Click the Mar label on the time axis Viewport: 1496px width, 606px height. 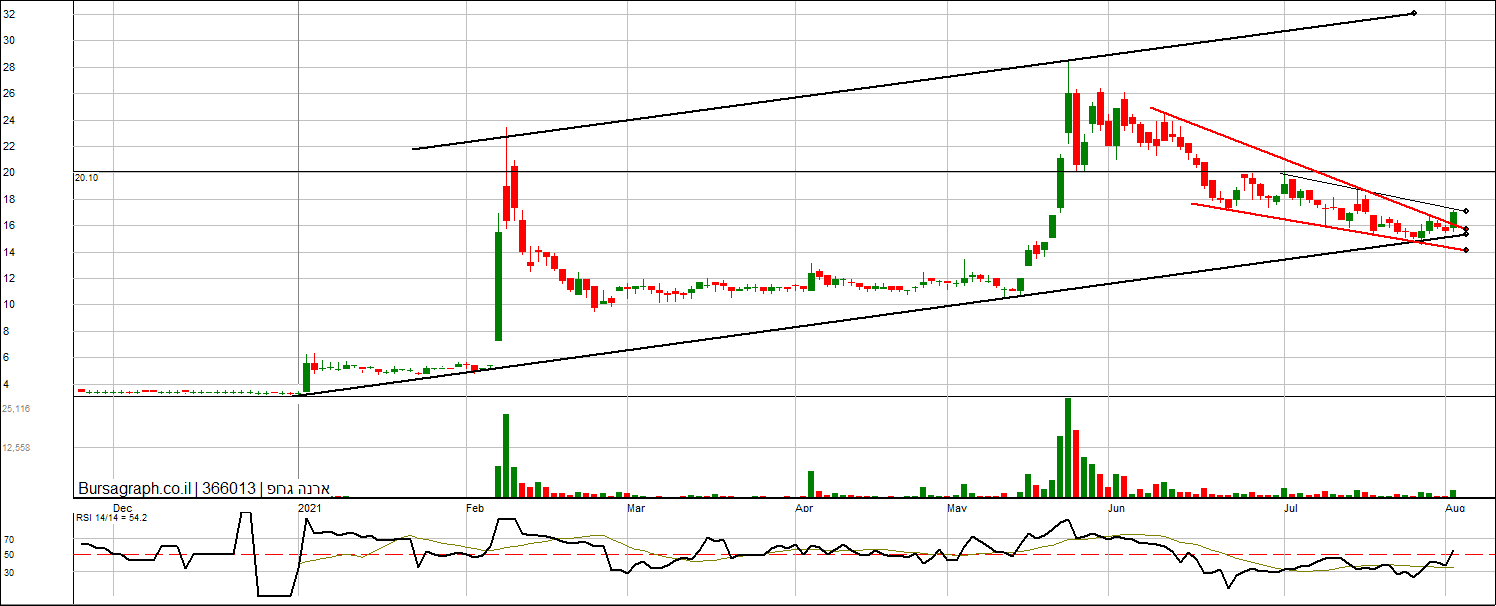pyautogui.click(x=636, y=508)
